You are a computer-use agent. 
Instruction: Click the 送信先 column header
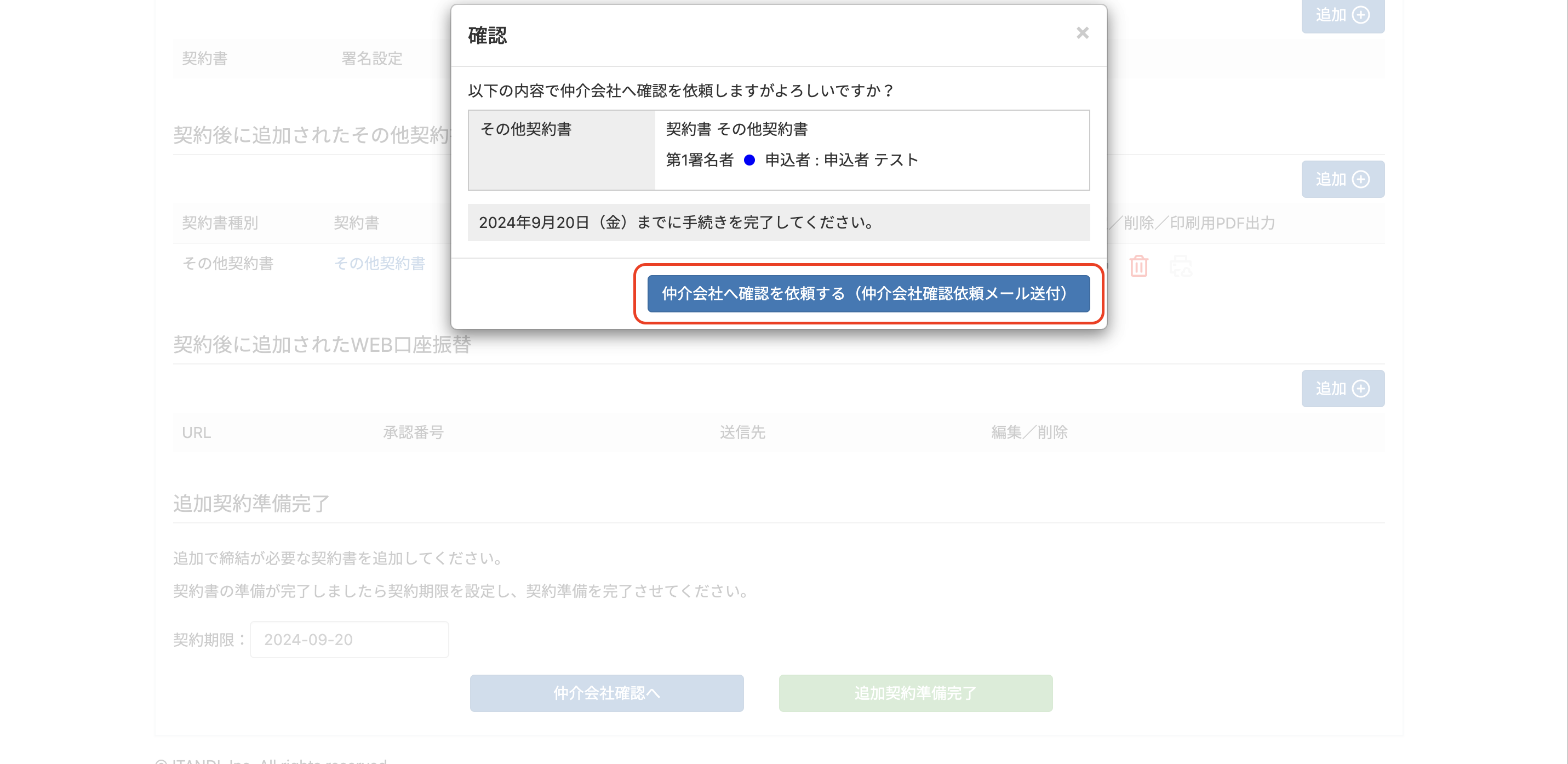(x=742, y=432)
